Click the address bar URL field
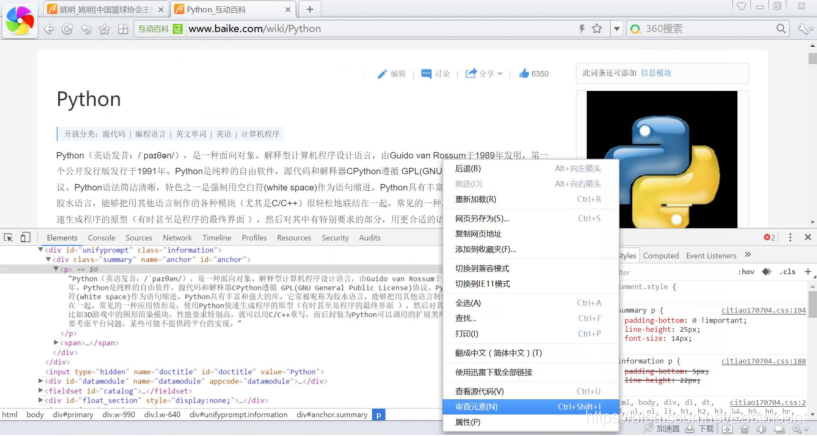The height and width of the screenshot is (436, 817). click(x=380, y=29)
